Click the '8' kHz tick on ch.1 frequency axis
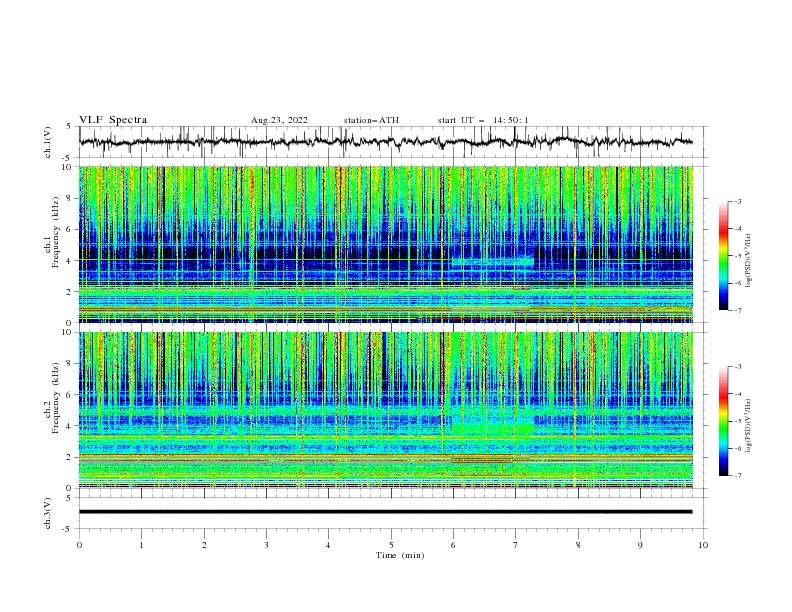The height and width of the screenshot is (612, 792). 70,198
